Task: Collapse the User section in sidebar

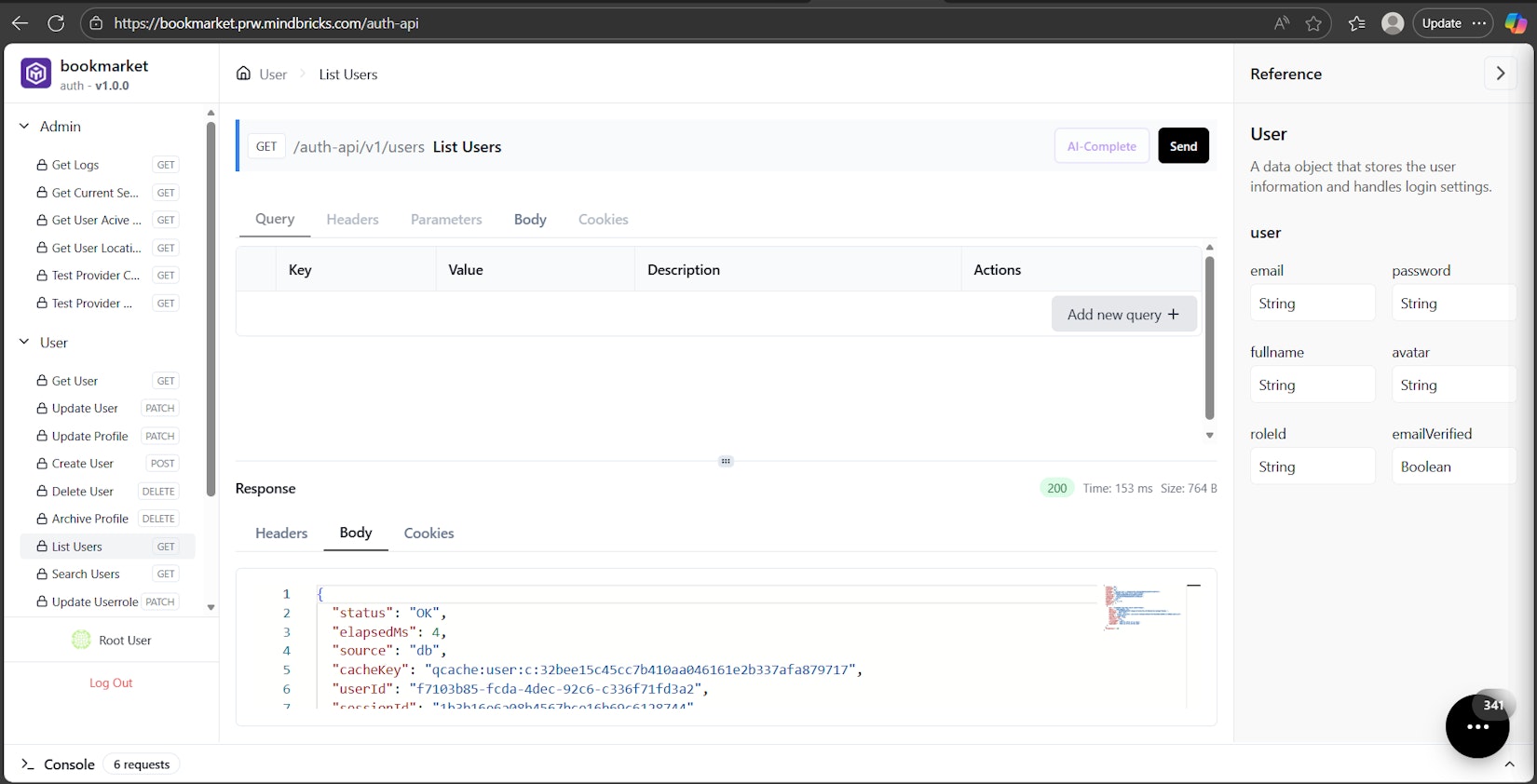Action: click(24, 343)
